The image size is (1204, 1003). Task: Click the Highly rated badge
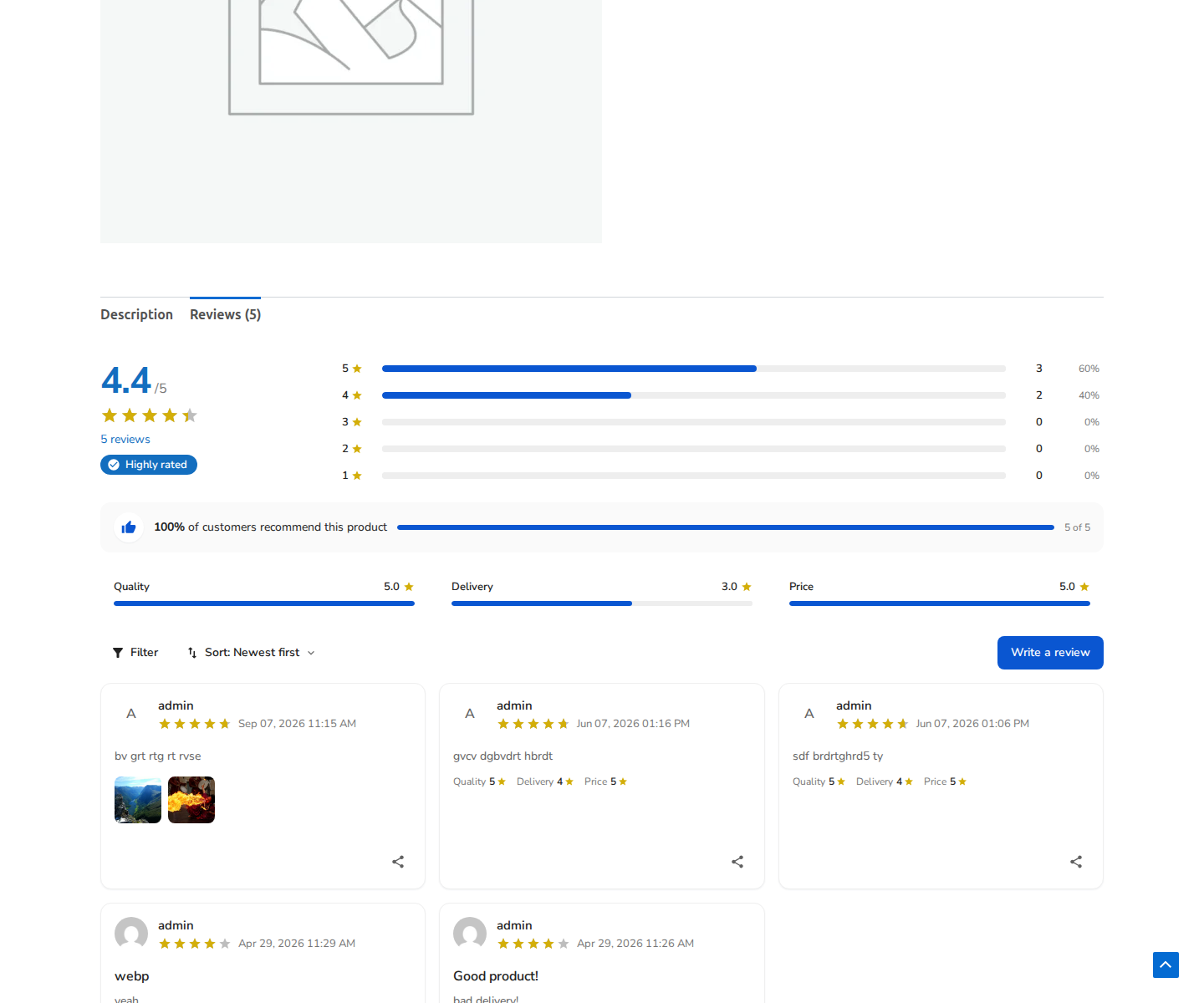[x=149, y=465]
